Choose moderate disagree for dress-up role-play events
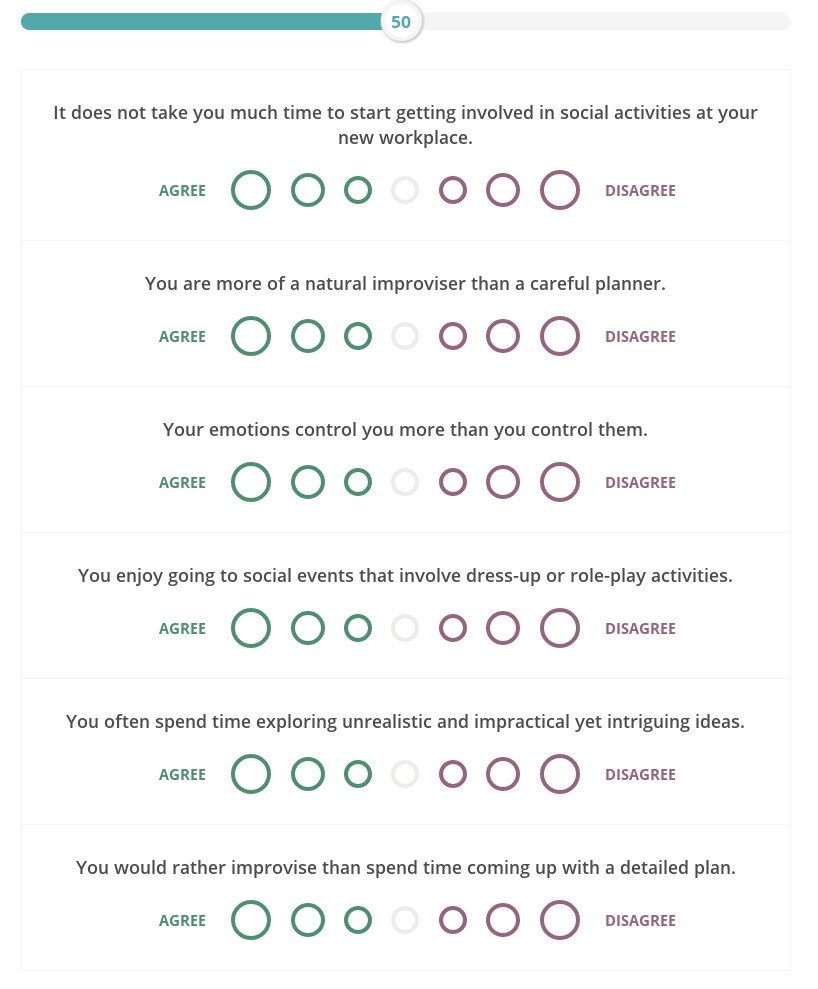 pyautogui.click(x=503, y=628)
